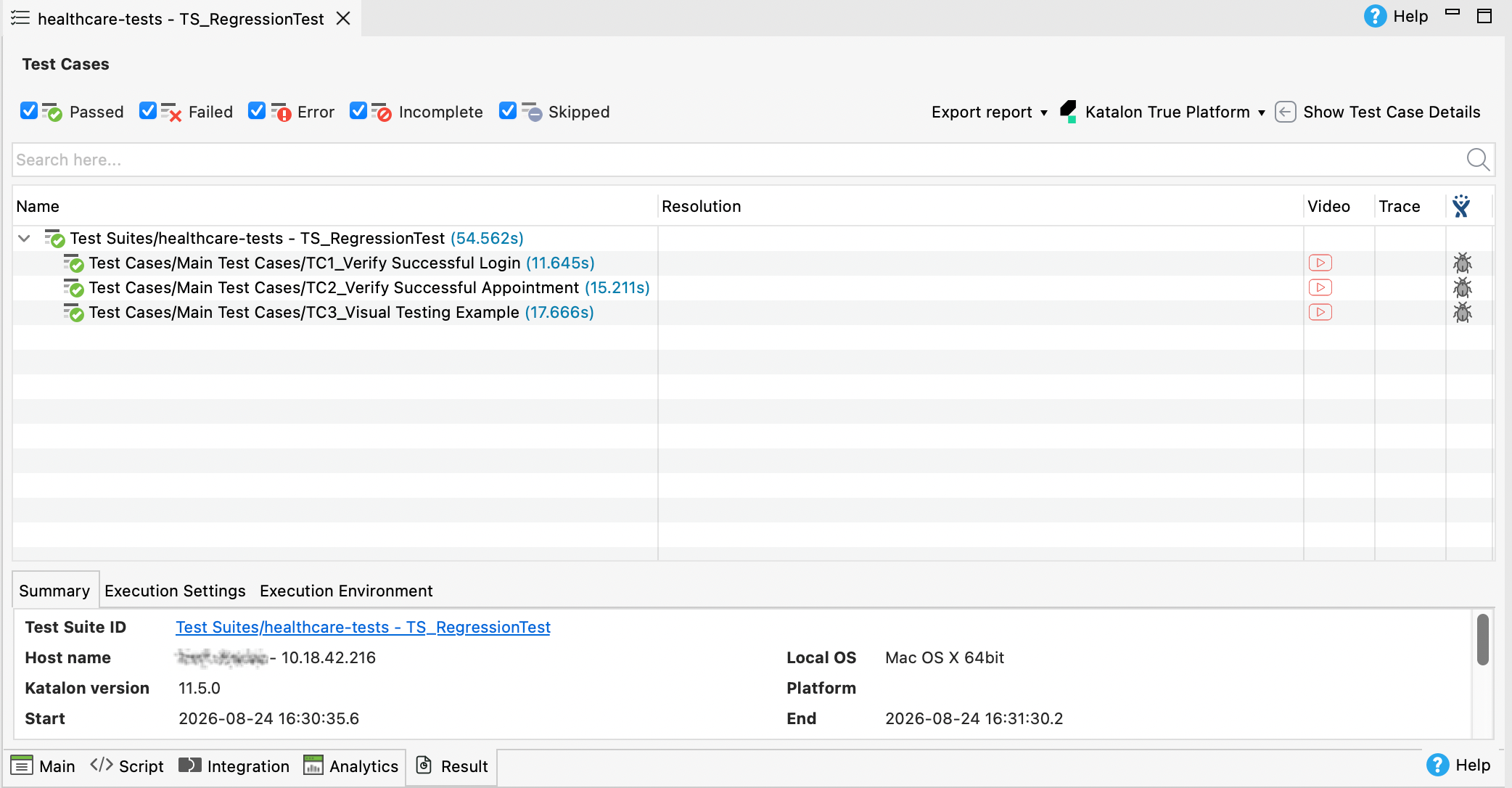Play the TC3_Visual Testing Example video
This screenshot has height=788, width=1512.
pos(1320,312)
